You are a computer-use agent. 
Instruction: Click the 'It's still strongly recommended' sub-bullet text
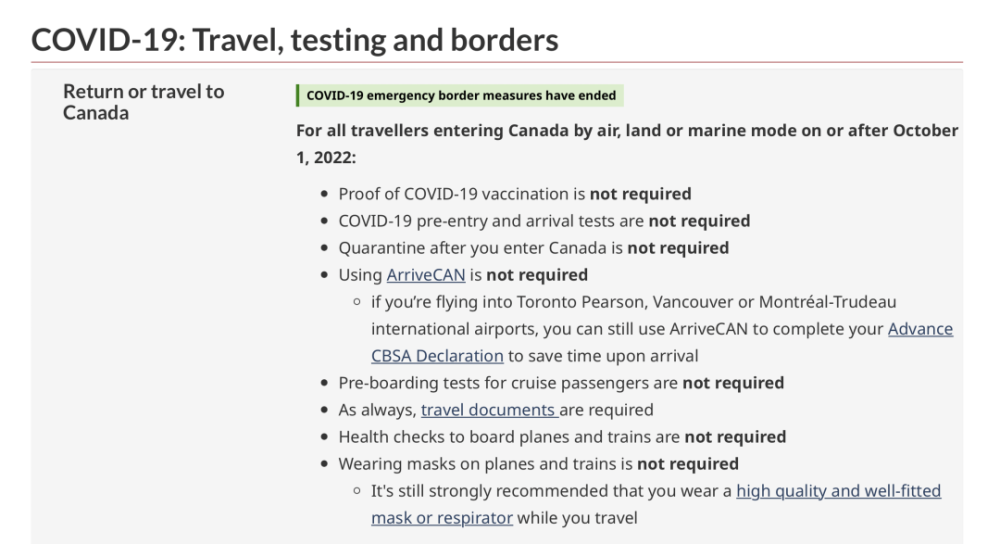552,491
